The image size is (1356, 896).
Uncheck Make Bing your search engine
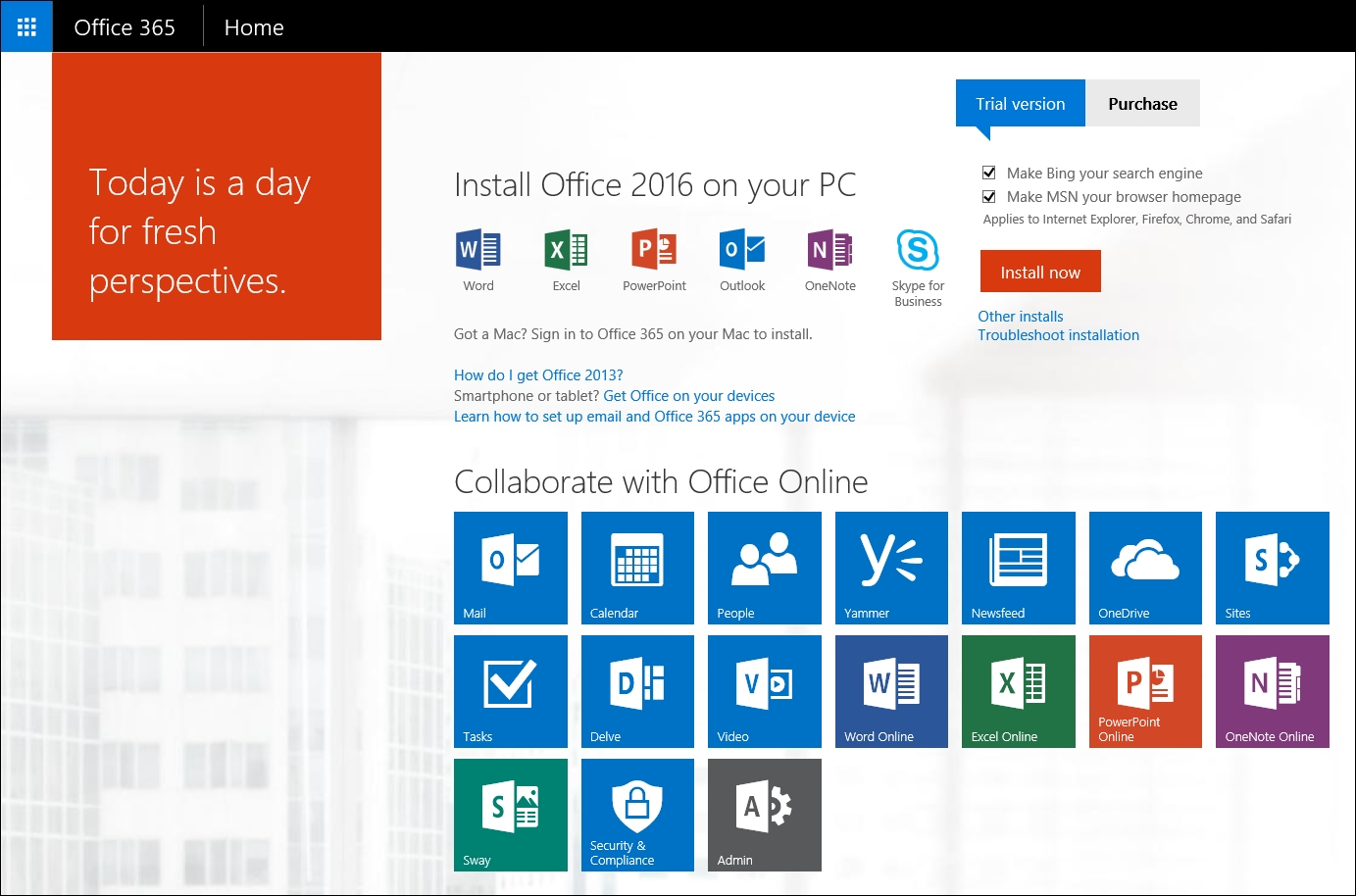(x=989, y=173)
